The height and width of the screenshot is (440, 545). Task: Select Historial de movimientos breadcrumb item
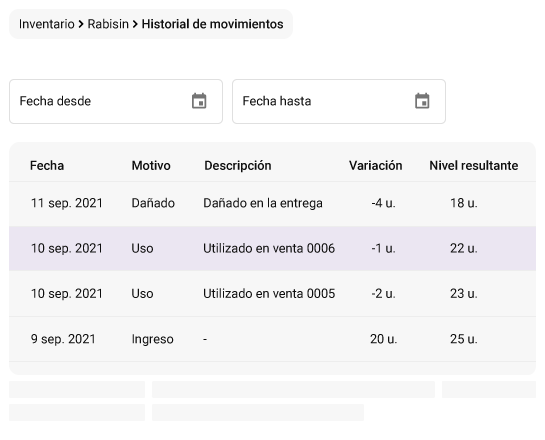[212, 24]
